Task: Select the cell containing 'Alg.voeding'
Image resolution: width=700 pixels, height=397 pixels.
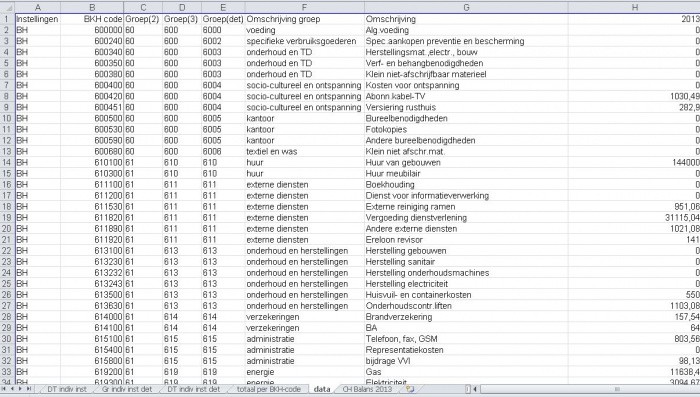Action: pos(466,30)
